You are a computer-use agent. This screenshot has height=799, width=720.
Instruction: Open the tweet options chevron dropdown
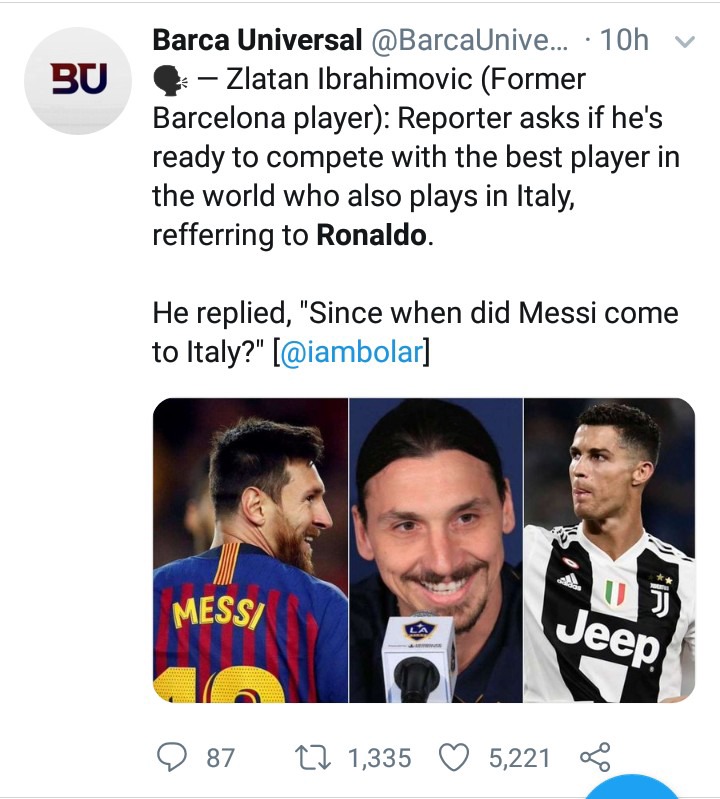[x=684, y=42]
